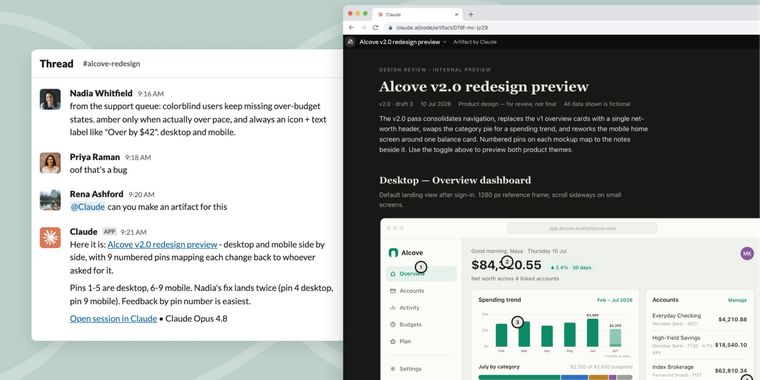Click the 2.4% · 30 days change badge

pos(571,268)
